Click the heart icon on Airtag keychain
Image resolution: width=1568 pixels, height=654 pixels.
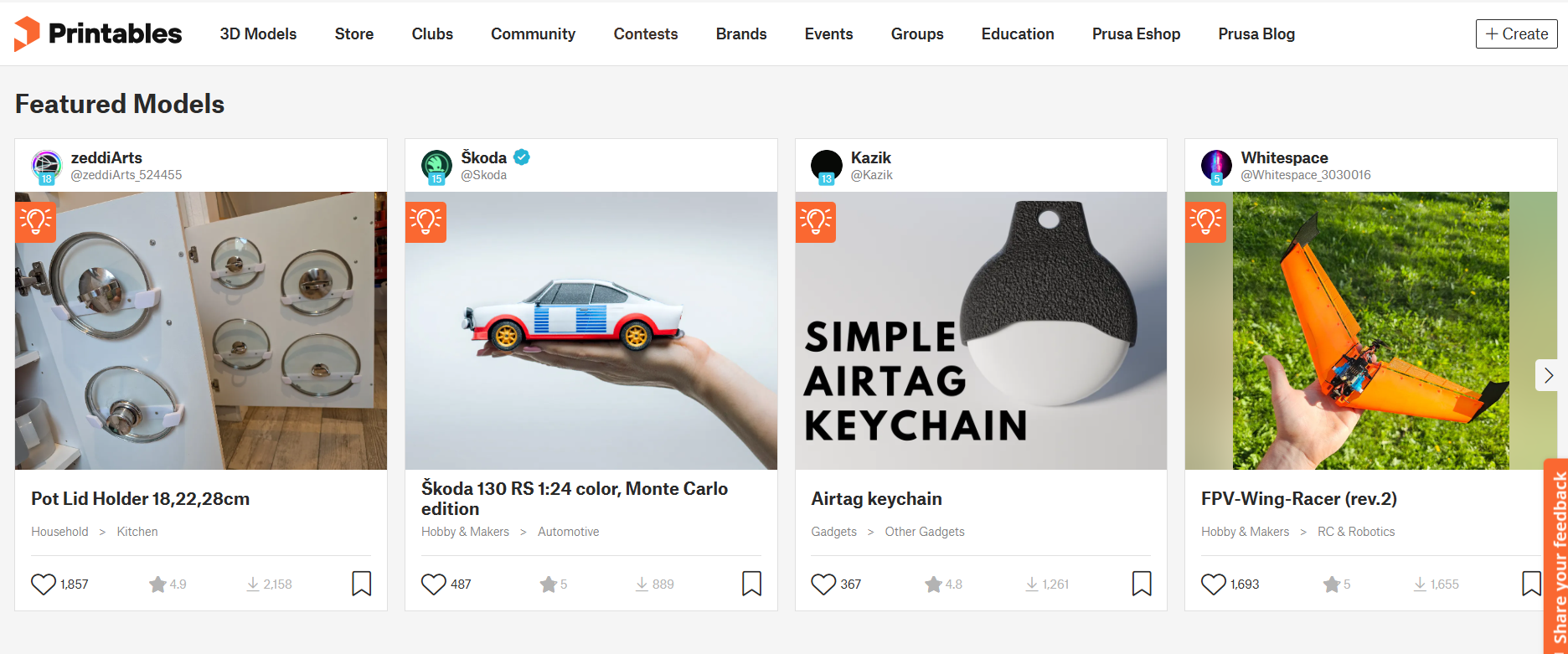[824, 584]
